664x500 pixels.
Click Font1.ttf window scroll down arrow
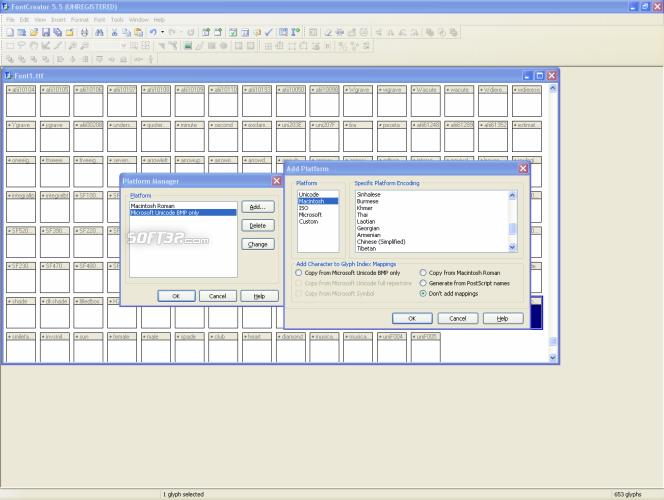[x=552, y=358]
